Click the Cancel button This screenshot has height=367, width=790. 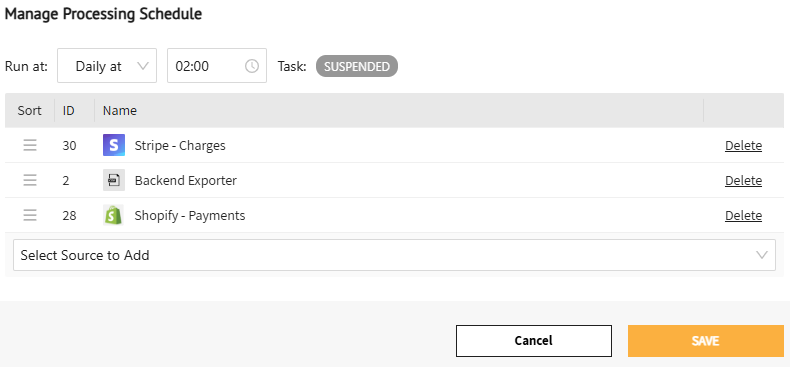[x=534, y=341]
